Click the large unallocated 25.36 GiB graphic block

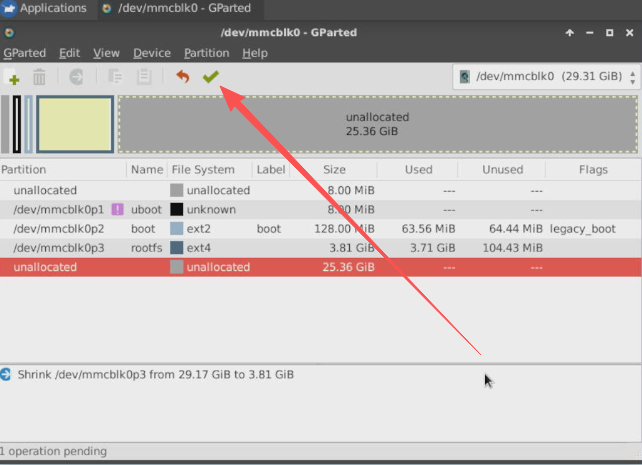378,124
